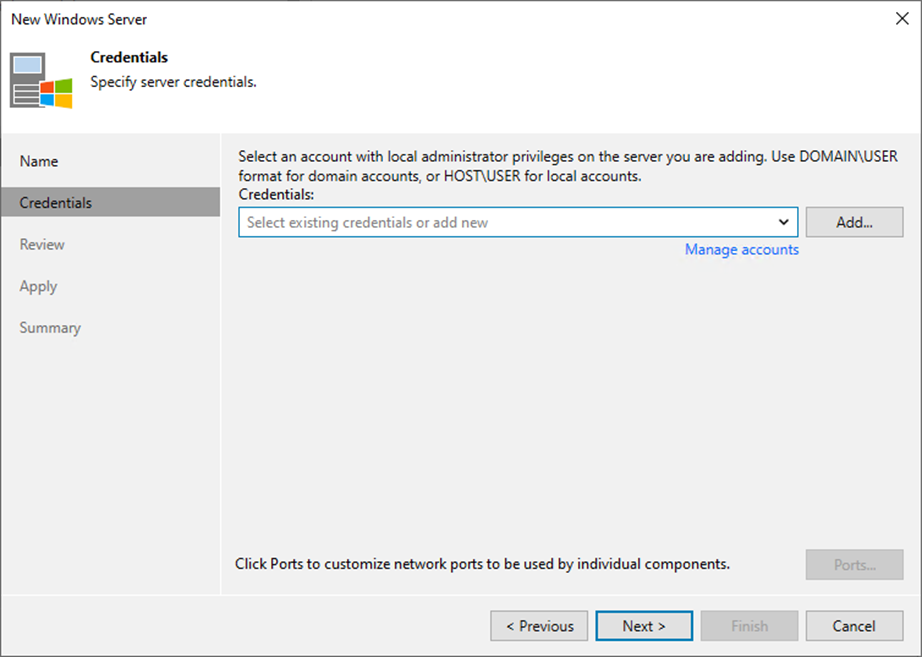Screen dimensions: 922x657
Task: Select the Summary step in sidebar
Action: (x=111, y=328)
